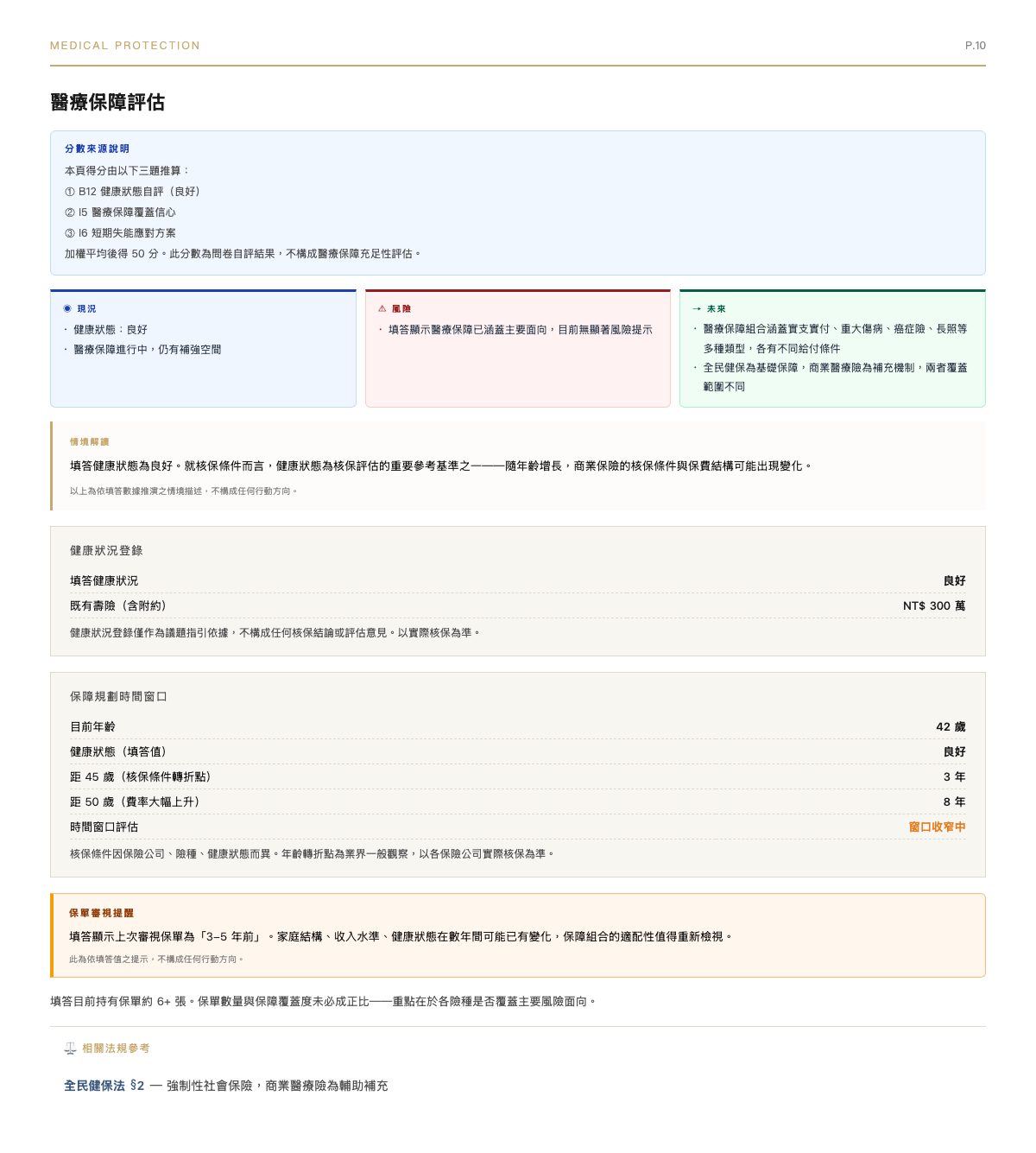Click the blue 現況 summary card
This screenshot has width=1036, height=1153.
click(x=204, y=348)
